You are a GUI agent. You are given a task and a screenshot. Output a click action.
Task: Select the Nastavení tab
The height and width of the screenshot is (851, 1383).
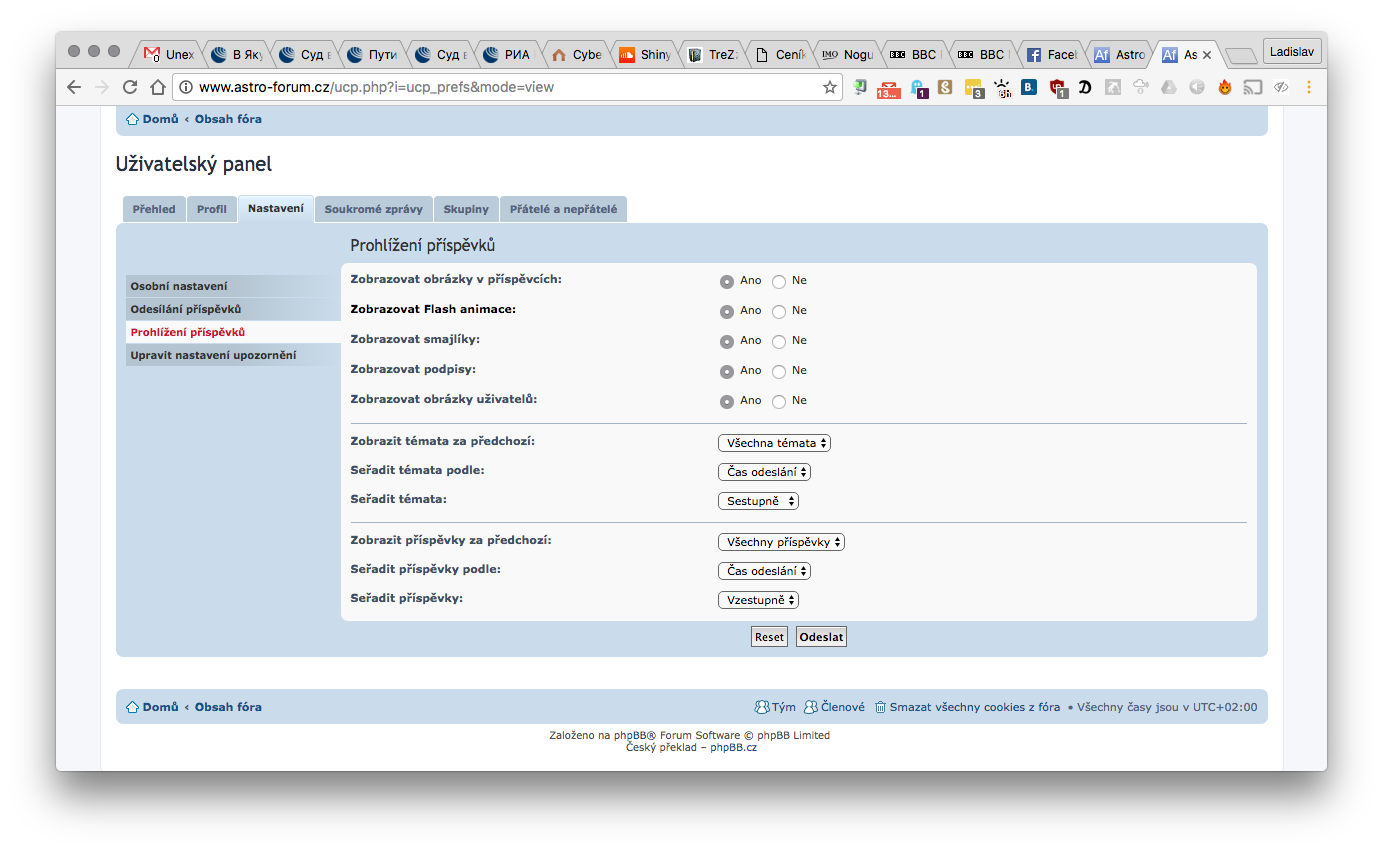tap(276, 208)
